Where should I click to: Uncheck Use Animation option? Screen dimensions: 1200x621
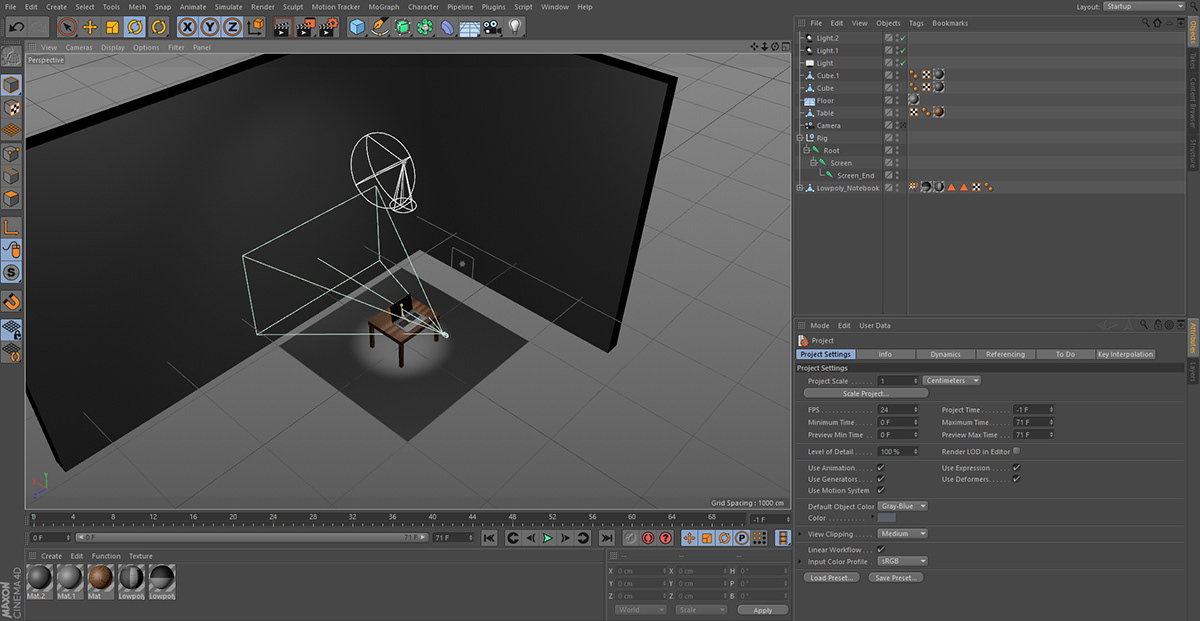click(x=881, y=467)
